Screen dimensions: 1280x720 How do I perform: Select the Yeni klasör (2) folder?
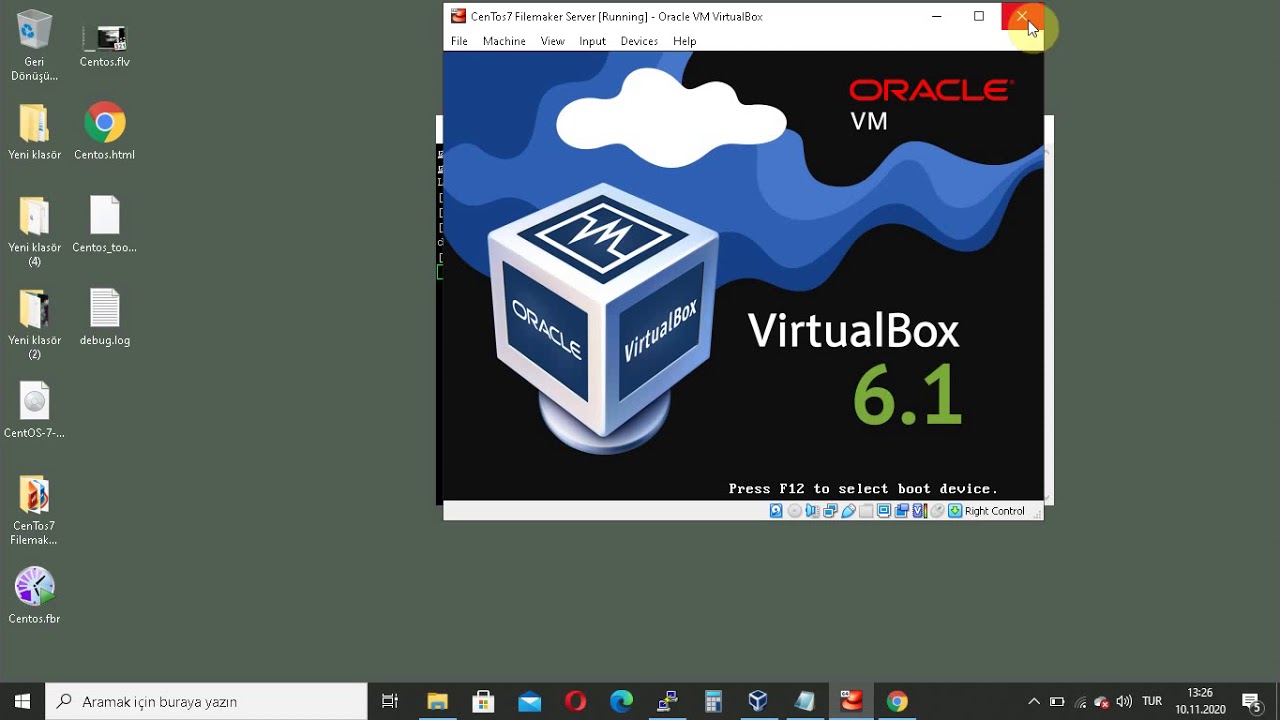click(34, 324)
